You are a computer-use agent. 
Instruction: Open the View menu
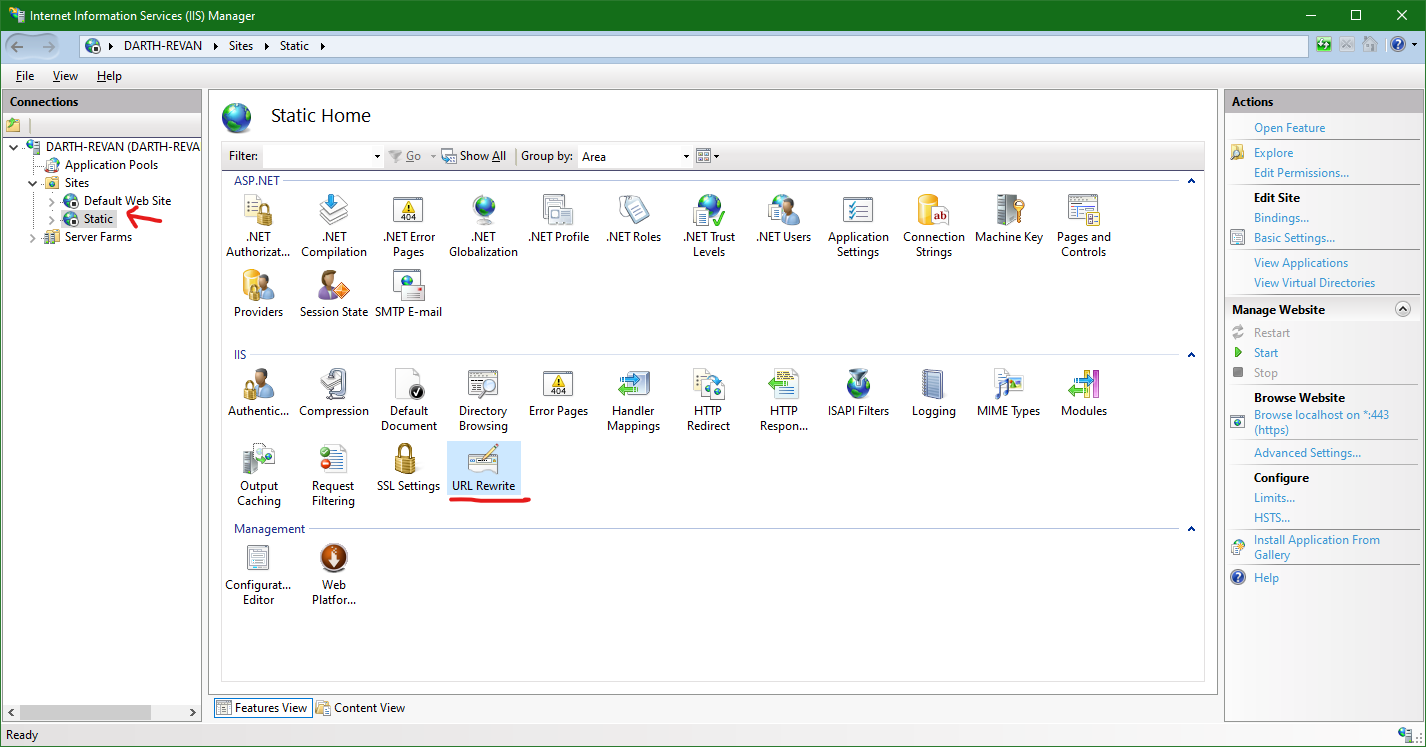(64, 75)
